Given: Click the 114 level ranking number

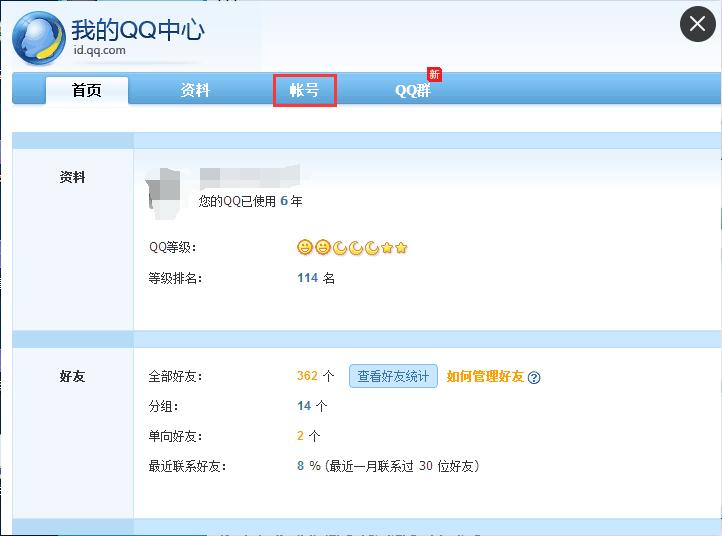Looking at the screenshot, I should coord(308,278).
